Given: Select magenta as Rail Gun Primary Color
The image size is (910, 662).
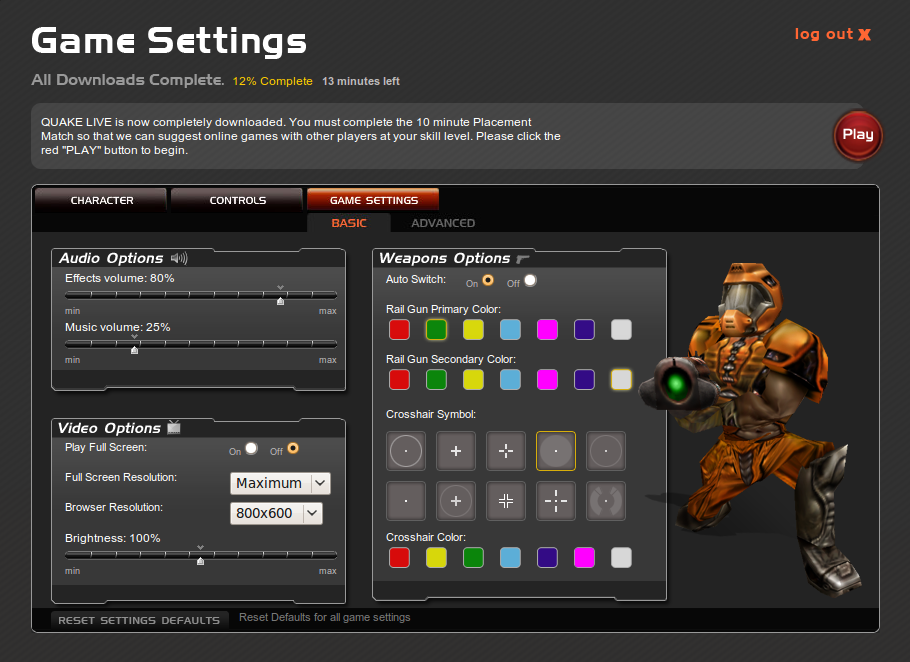Looking at the screenshot, I should (x=547, y=329).
